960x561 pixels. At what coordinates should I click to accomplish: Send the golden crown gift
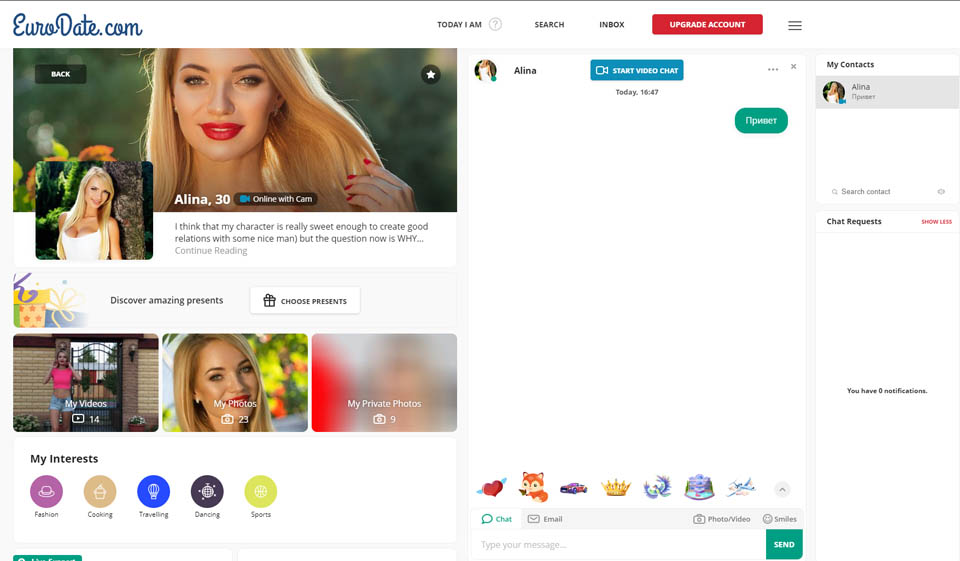[615, 488]
